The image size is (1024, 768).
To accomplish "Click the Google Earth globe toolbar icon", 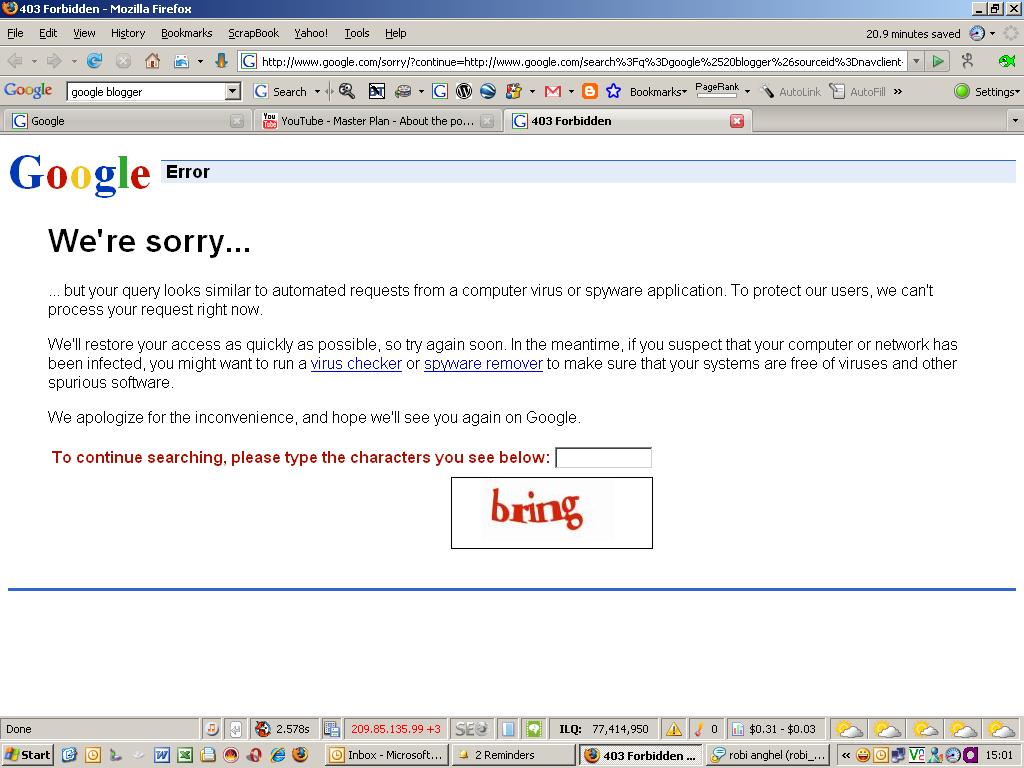I will pos(488,91).
